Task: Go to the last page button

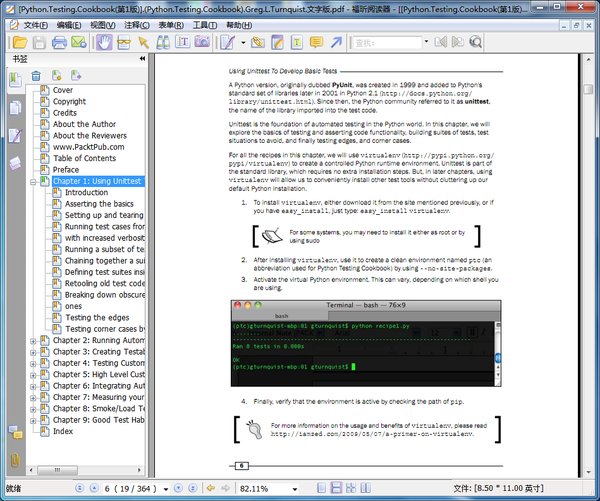Action: pos(193,488)
